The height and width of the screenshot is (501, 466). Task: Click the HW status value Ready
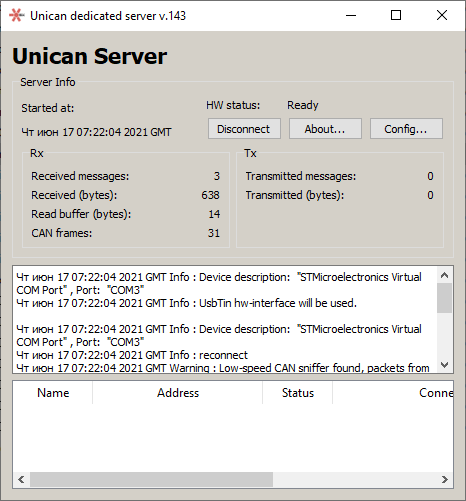303,105
